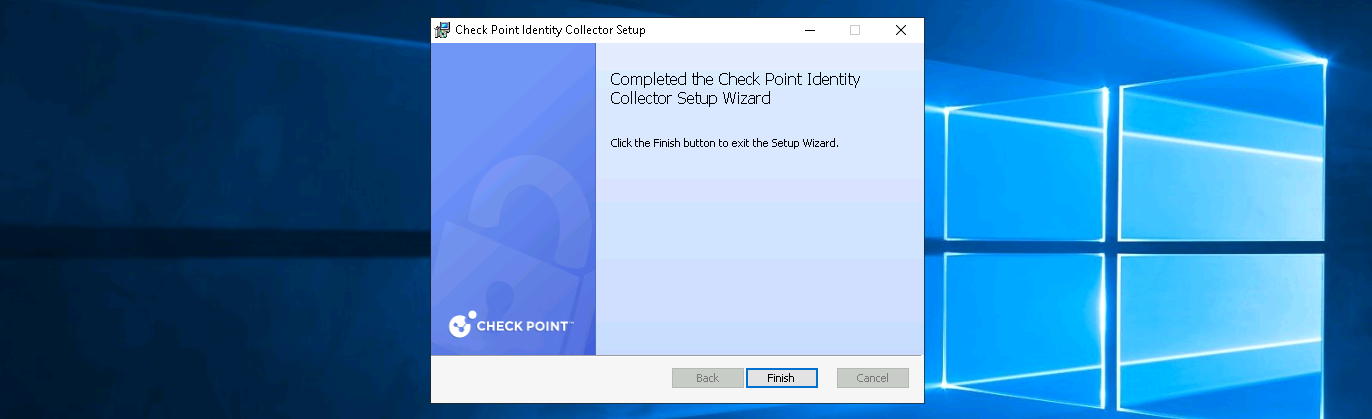Click the Check Point circular logo emblem
The width and height of the screenshot is (1372, 419).
pos(459,325)
